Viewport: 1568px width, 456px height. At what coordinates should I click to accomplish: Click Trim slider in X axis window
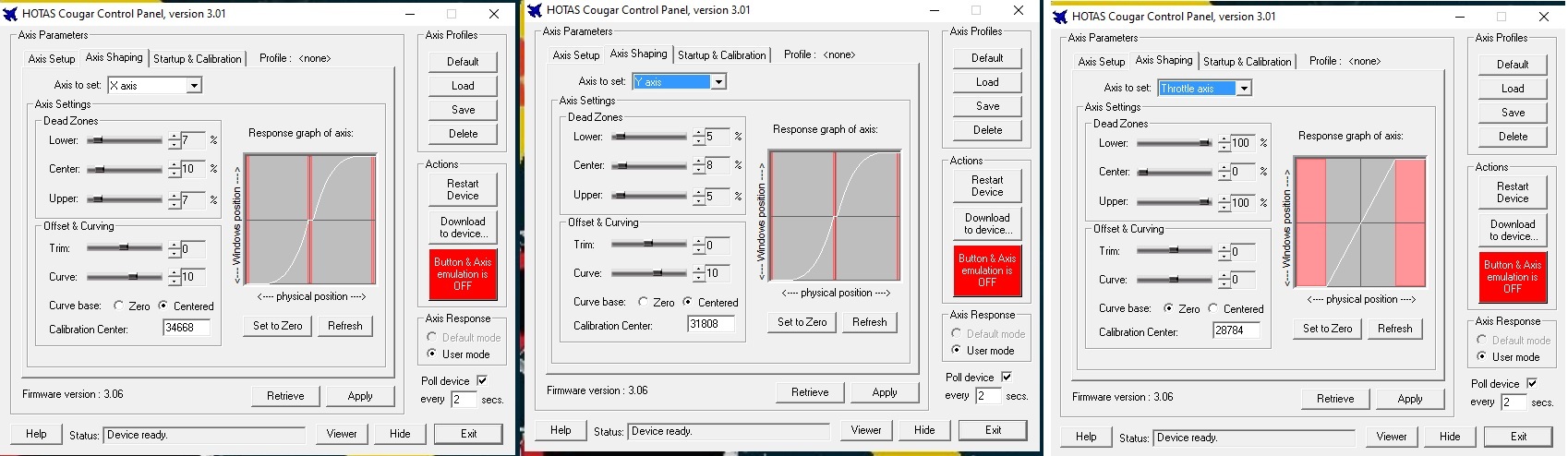click(125, 247)
